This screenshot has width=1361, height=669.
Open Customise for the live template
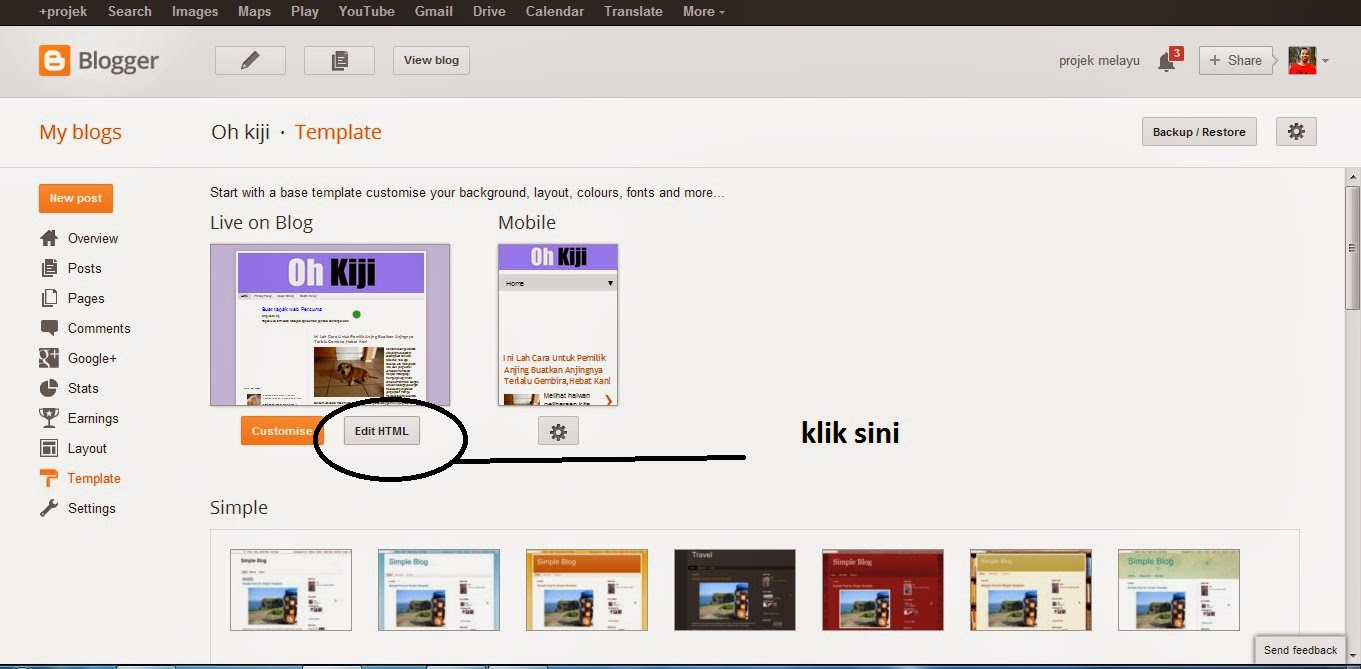(x=283, y=430)
